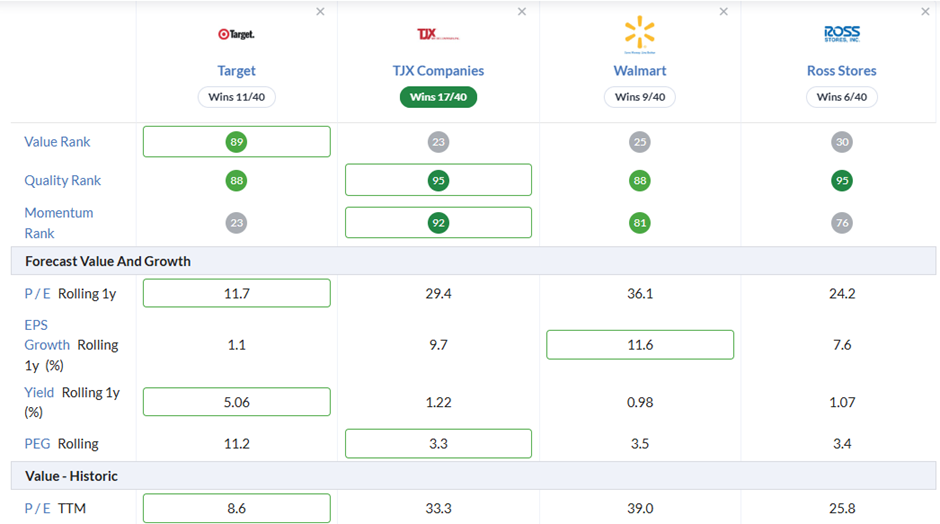This screenshot has height=524, width=940.
Task: Open the TJX Companies link
Action: coord(438,71)
